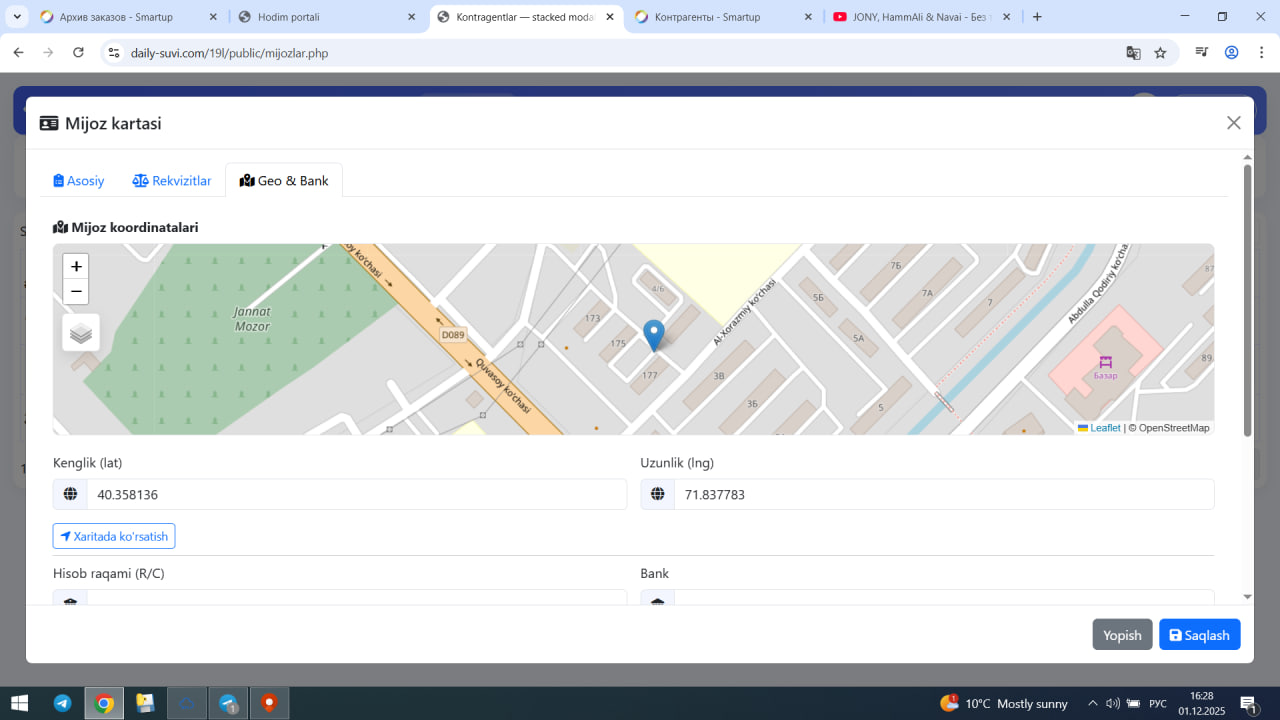Open Telegram from the taskbar

click(x=62, y=703)
